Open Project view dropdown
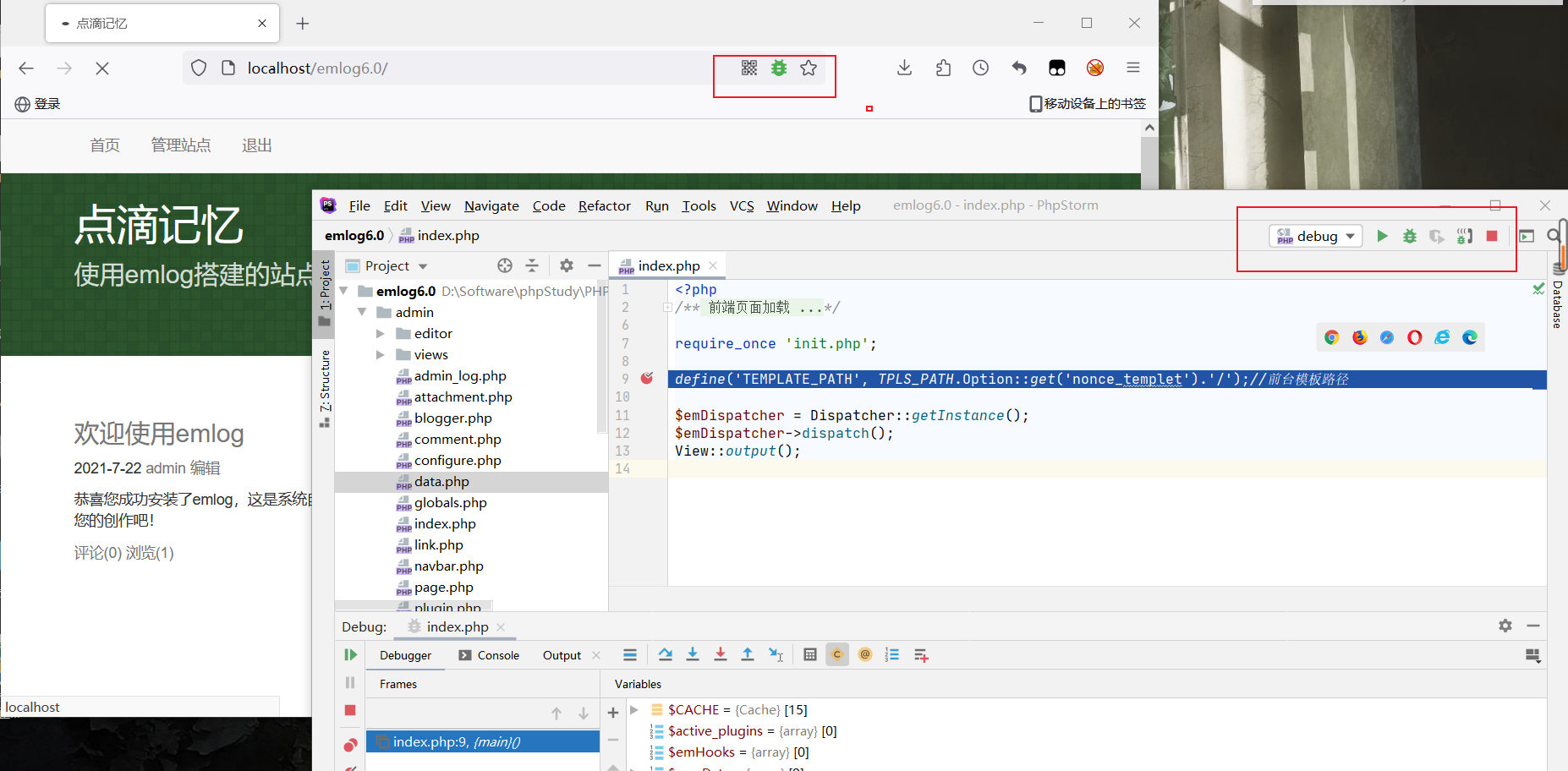Image resolution: width=1568 pixels, height=771 pixels. coord(388,265)
